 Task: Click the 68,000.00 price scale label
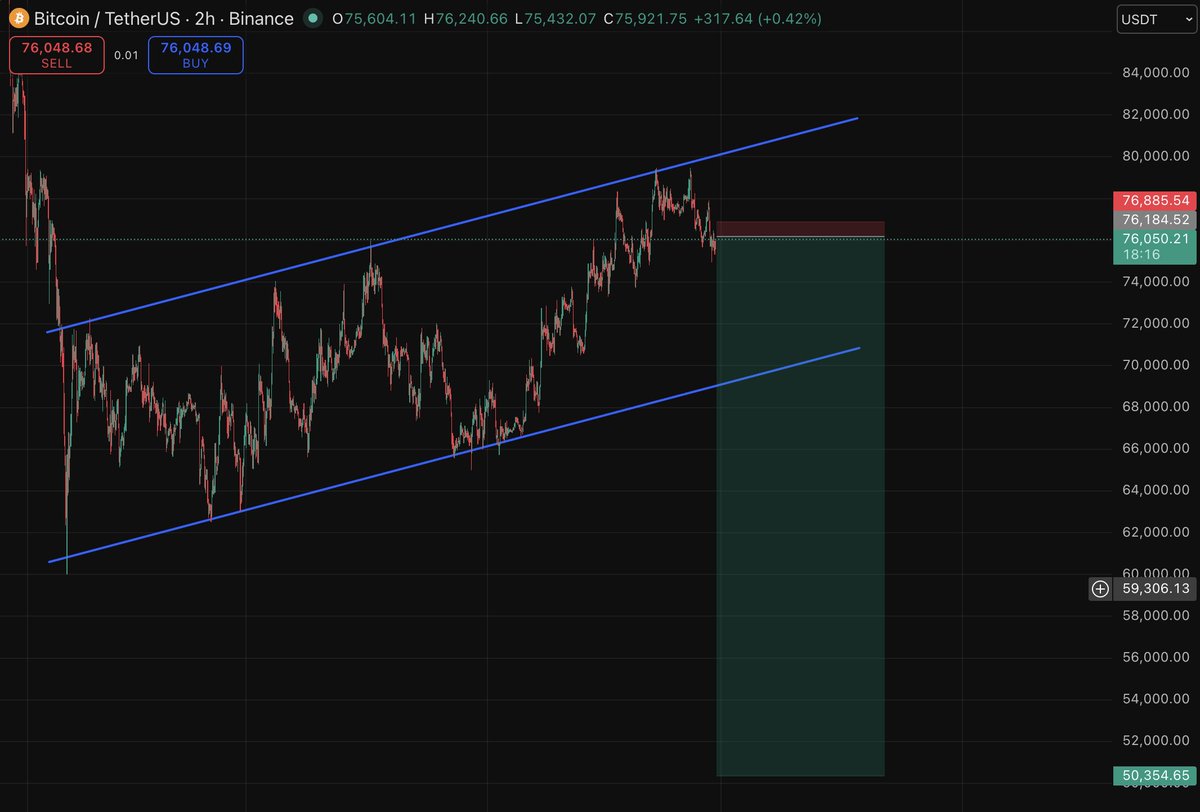1154,407
